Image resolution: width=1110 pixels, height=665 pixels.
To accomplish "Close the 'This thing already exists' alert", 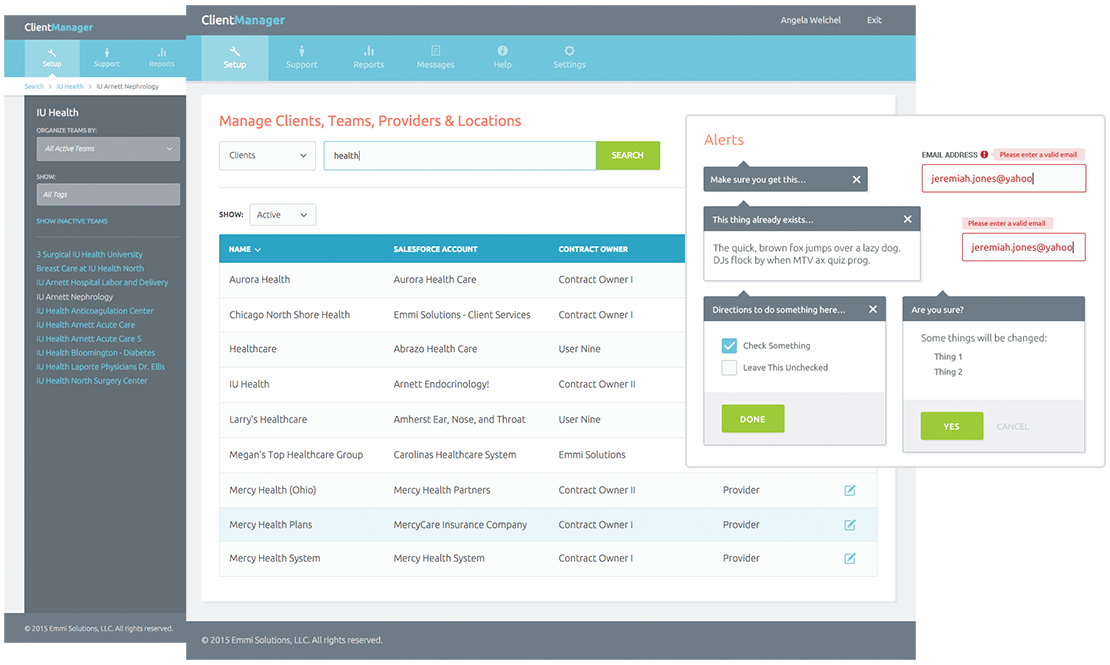I will click(x=907, y=220).
